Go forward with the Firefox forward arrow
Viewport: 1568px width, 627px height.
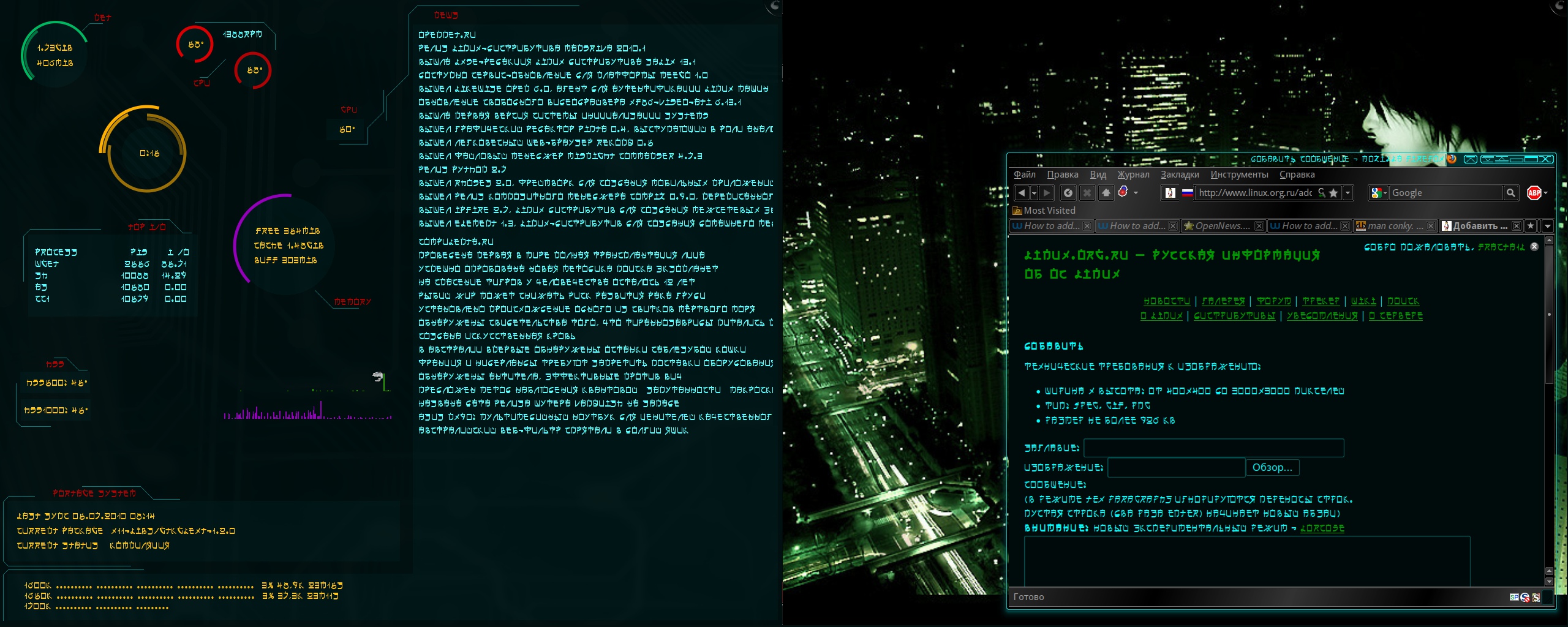1047,193
